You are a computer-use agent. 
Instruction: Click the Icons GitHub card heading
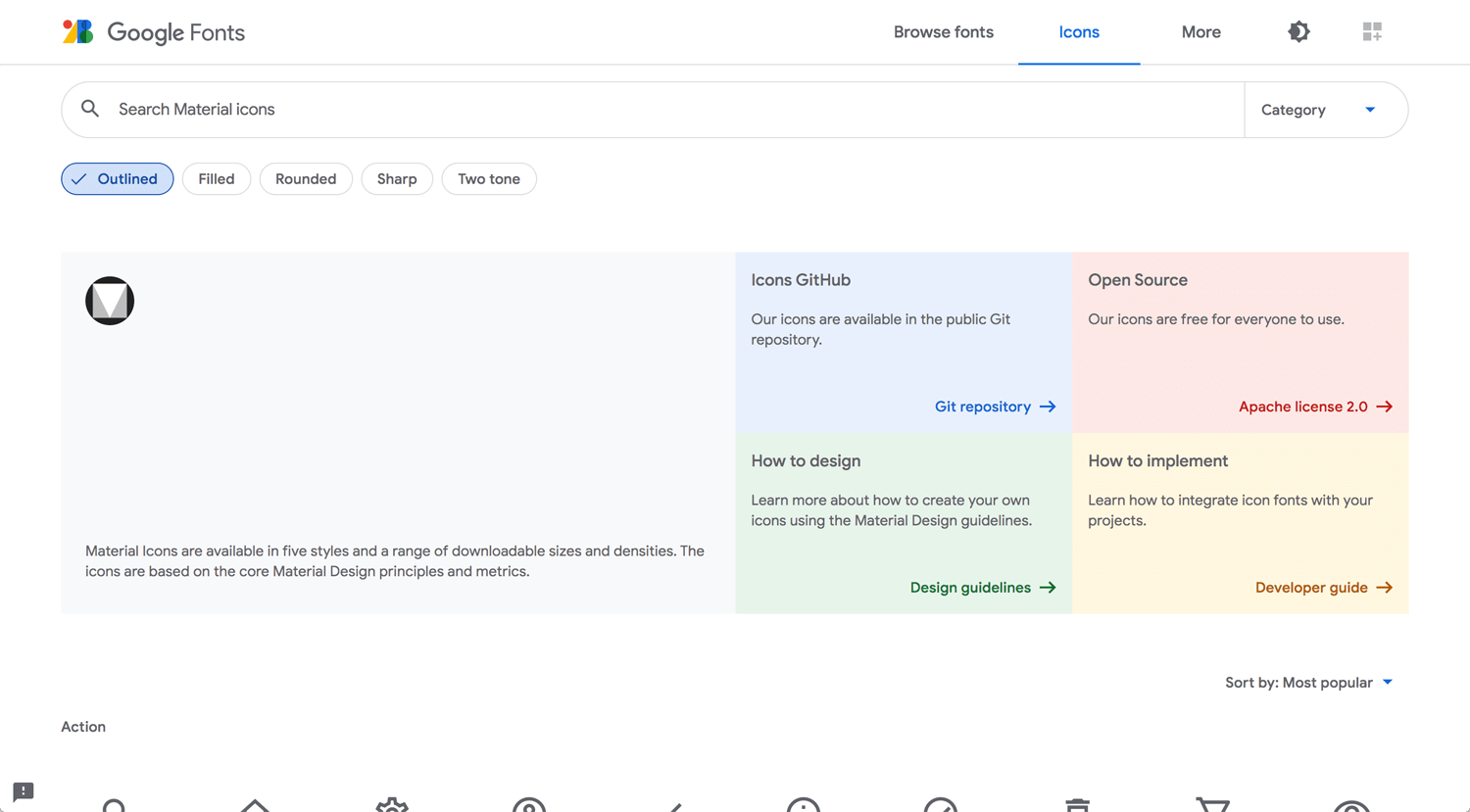click(x=801, y=280)
